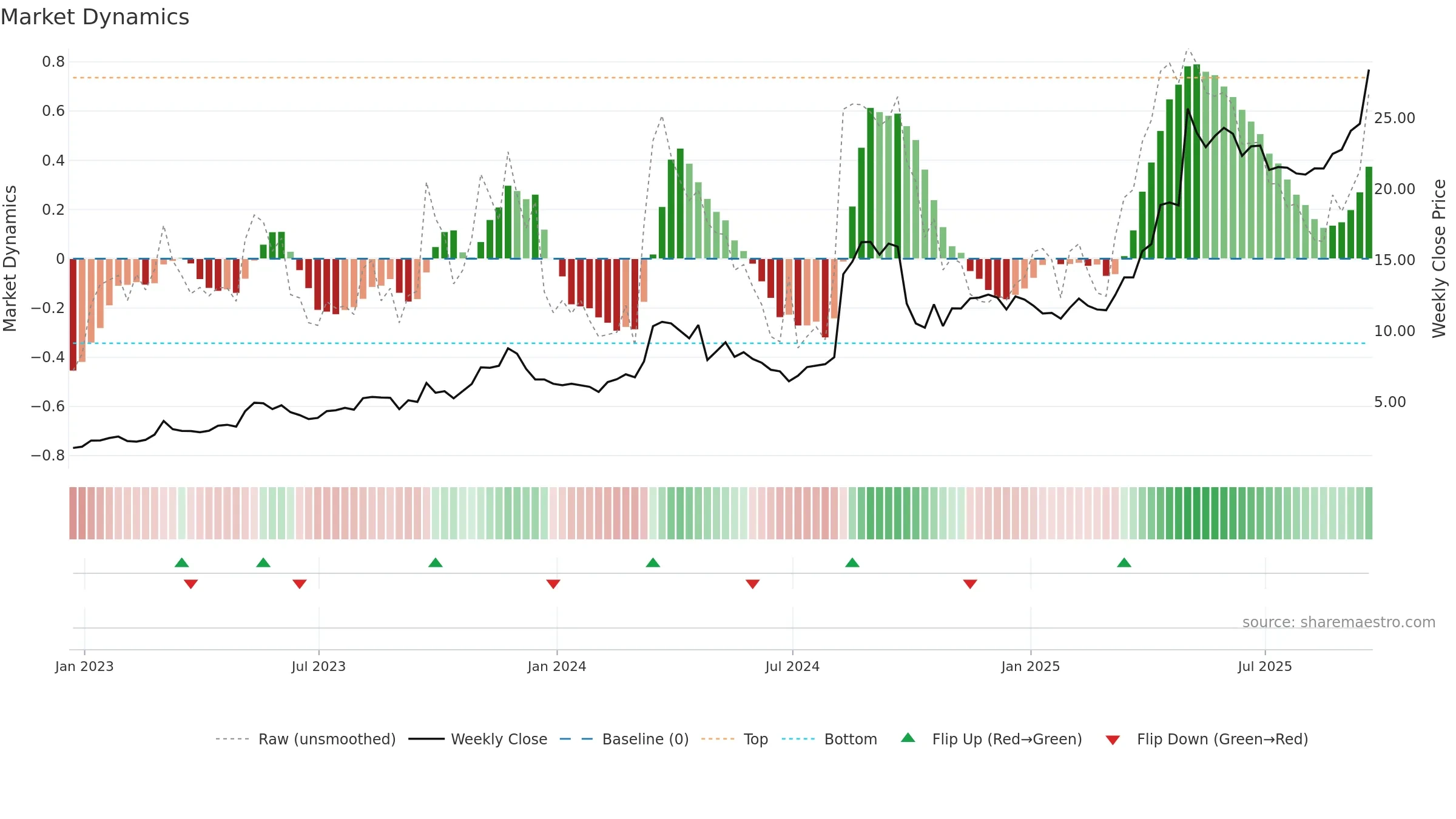
Task: Click the source: sharemaestro.com text
Action: [x=1339, y=622]
